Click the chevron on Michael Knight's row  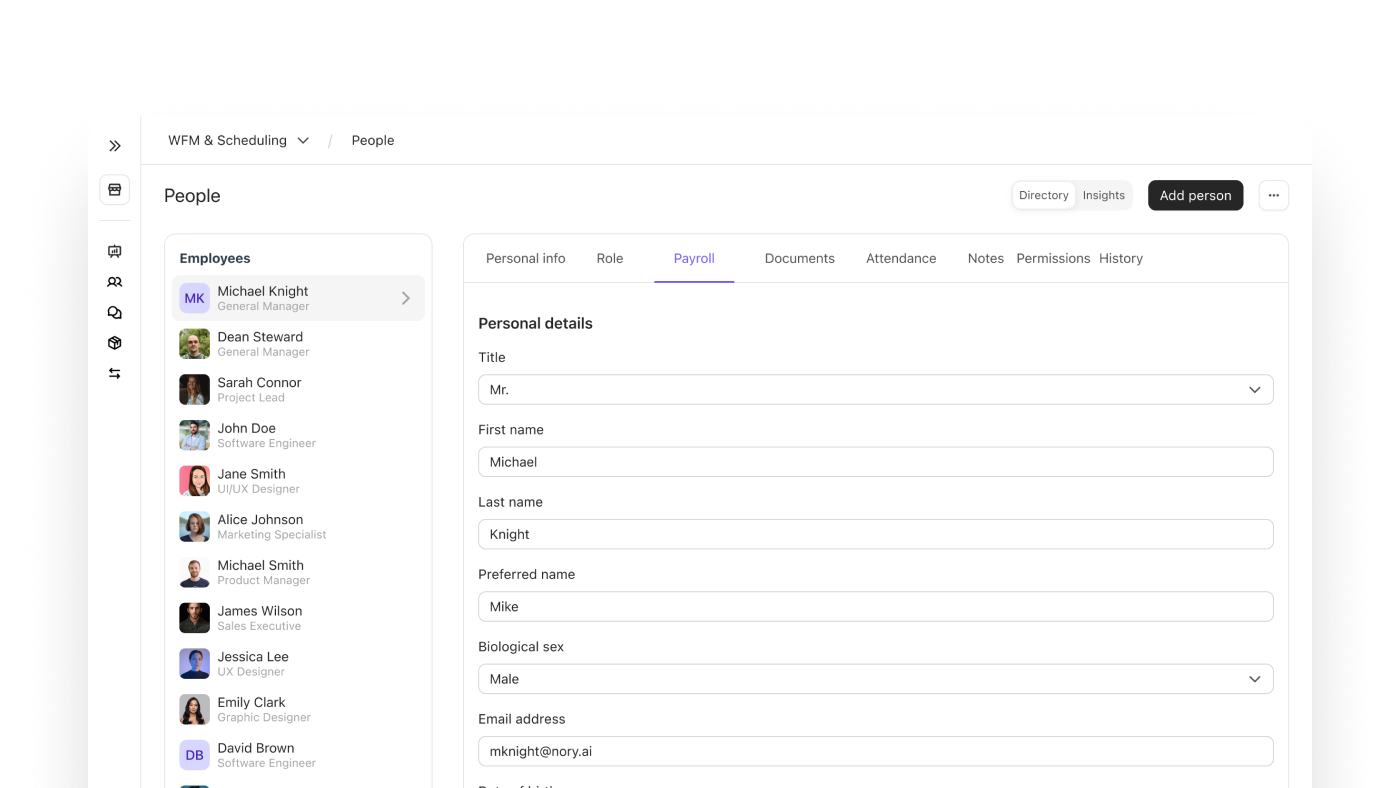tap(405, 298)
